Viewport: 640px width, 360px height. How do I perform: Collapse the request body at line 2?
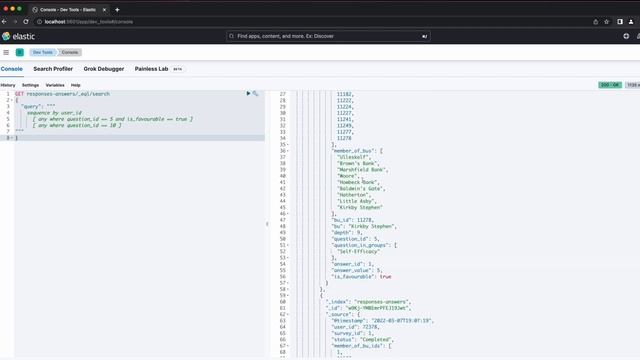[x=12, y=100]
